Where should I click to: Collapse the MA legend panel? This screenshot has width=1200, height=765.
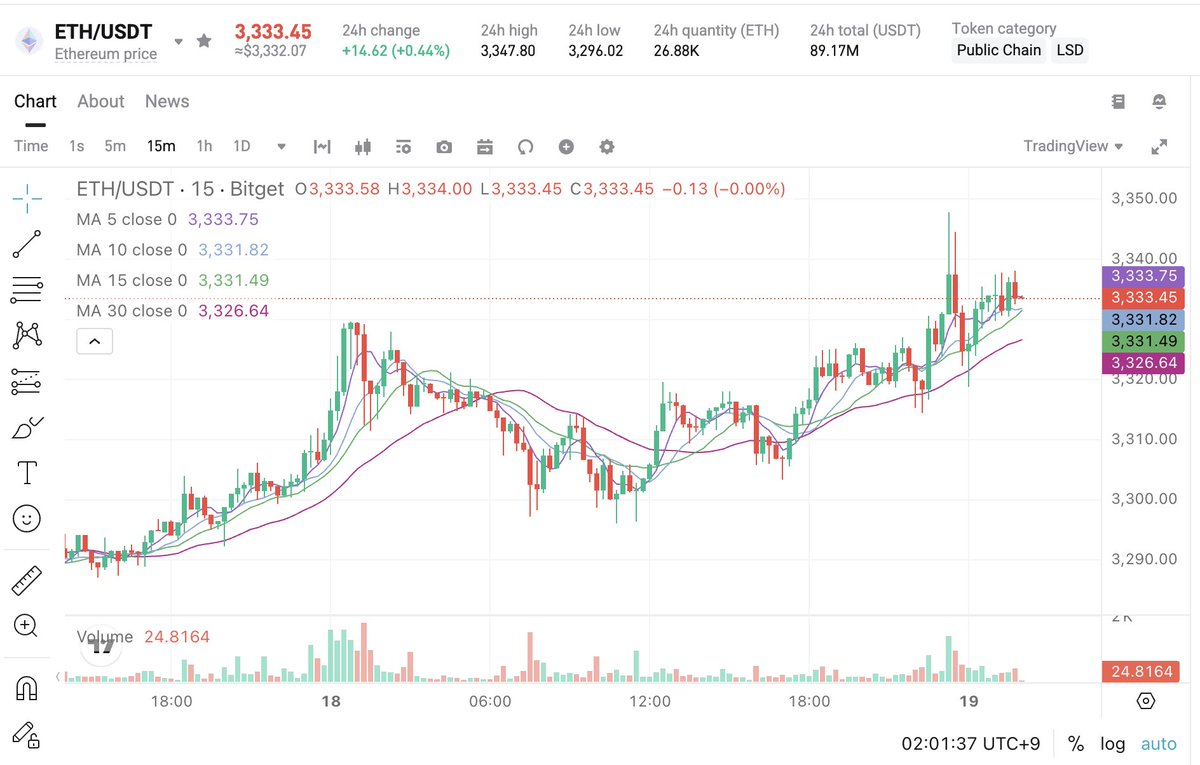[94, 341]
